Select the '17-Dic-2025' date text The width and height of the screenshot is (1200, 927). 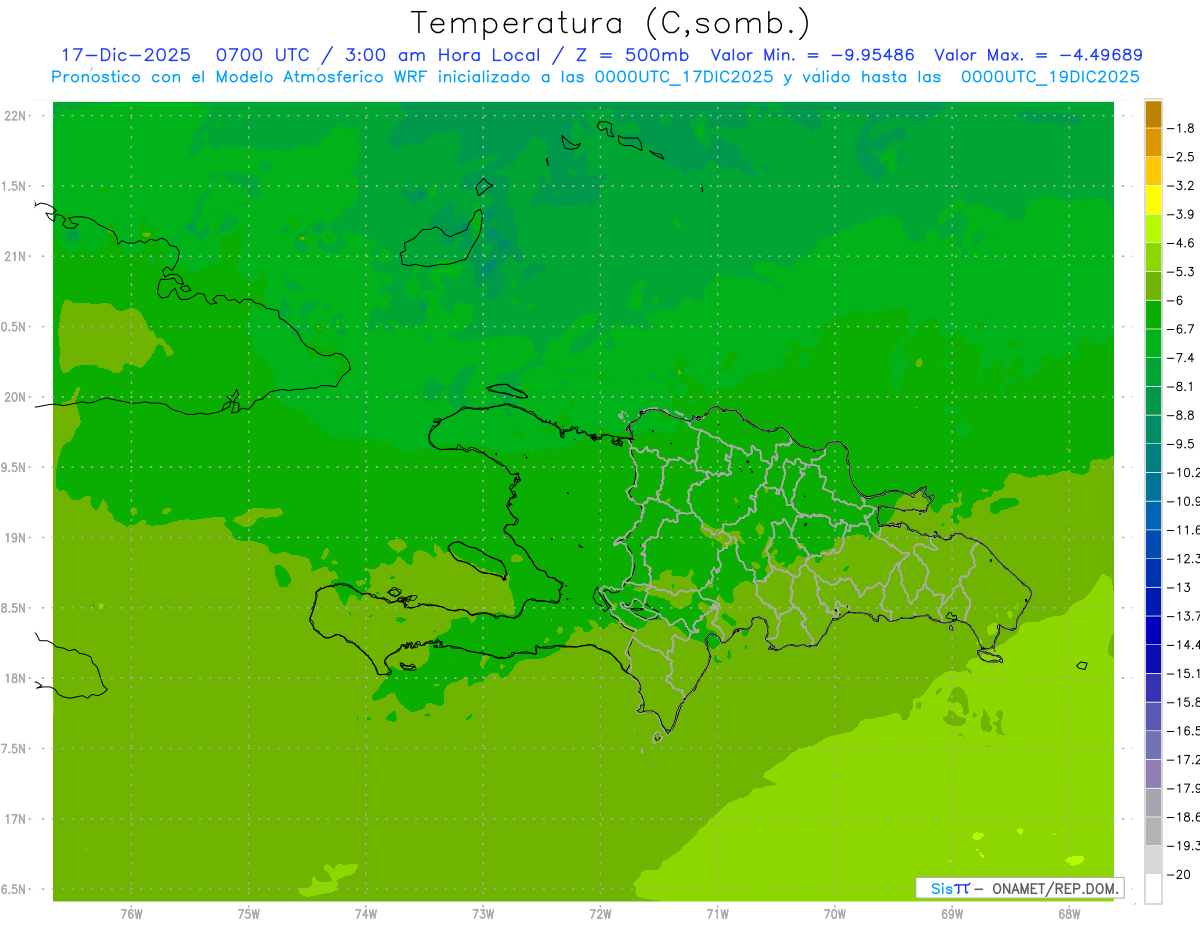(x=126, y=55)
